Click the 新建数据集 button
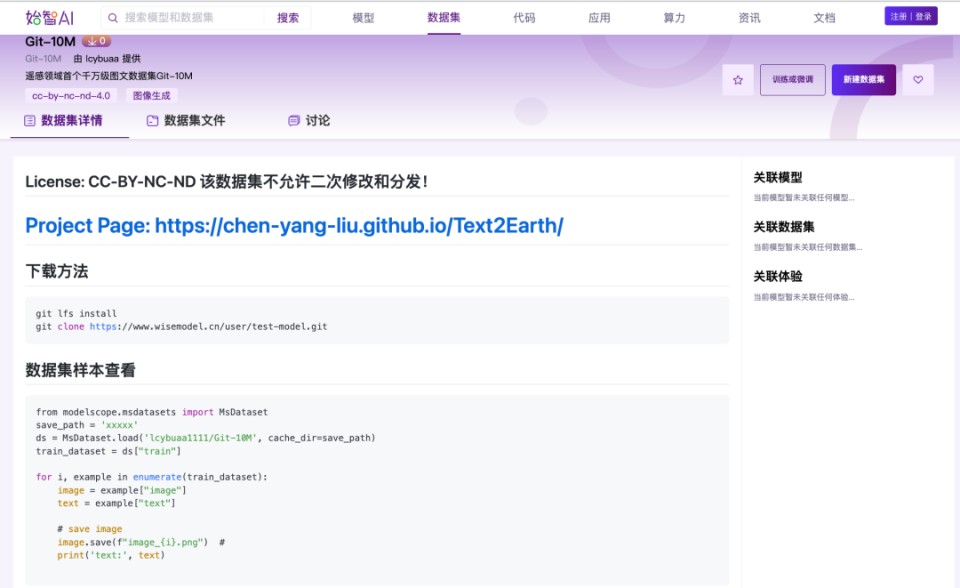The height and width of the screenshot is (588, 960). 864,80
